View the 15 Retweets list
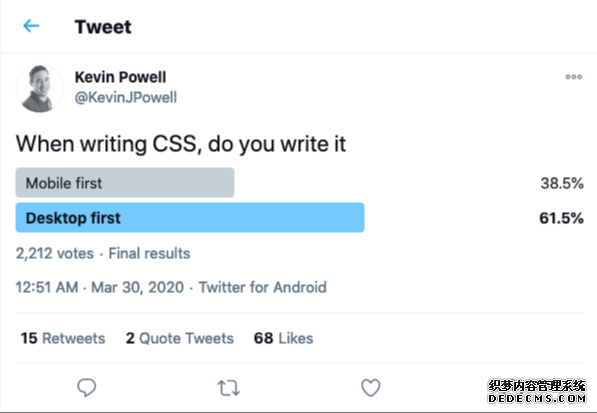 (63, 338)
